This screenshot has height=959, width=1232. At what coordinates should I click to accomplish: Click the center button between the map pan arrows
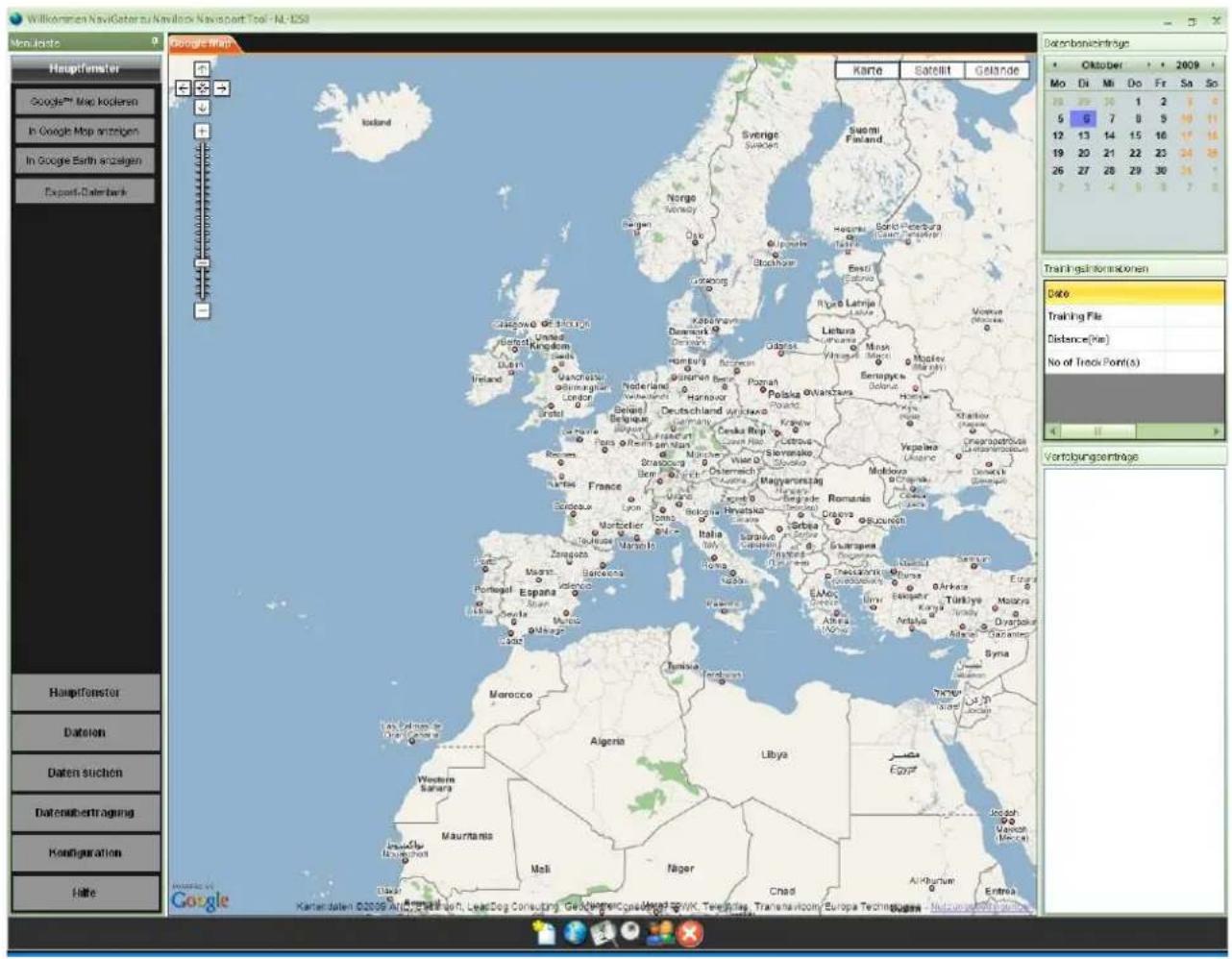pyautogui.click(x=202, y=88)
